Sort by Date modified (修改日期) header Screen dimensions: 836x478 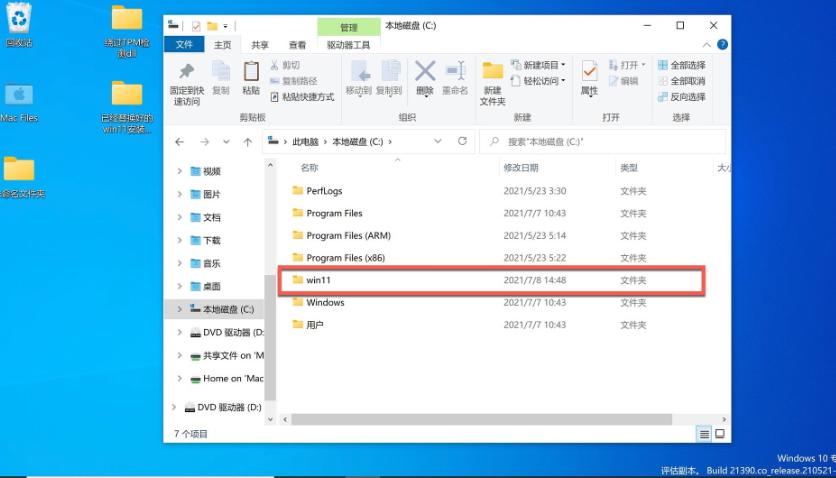(x=520, y=168)
